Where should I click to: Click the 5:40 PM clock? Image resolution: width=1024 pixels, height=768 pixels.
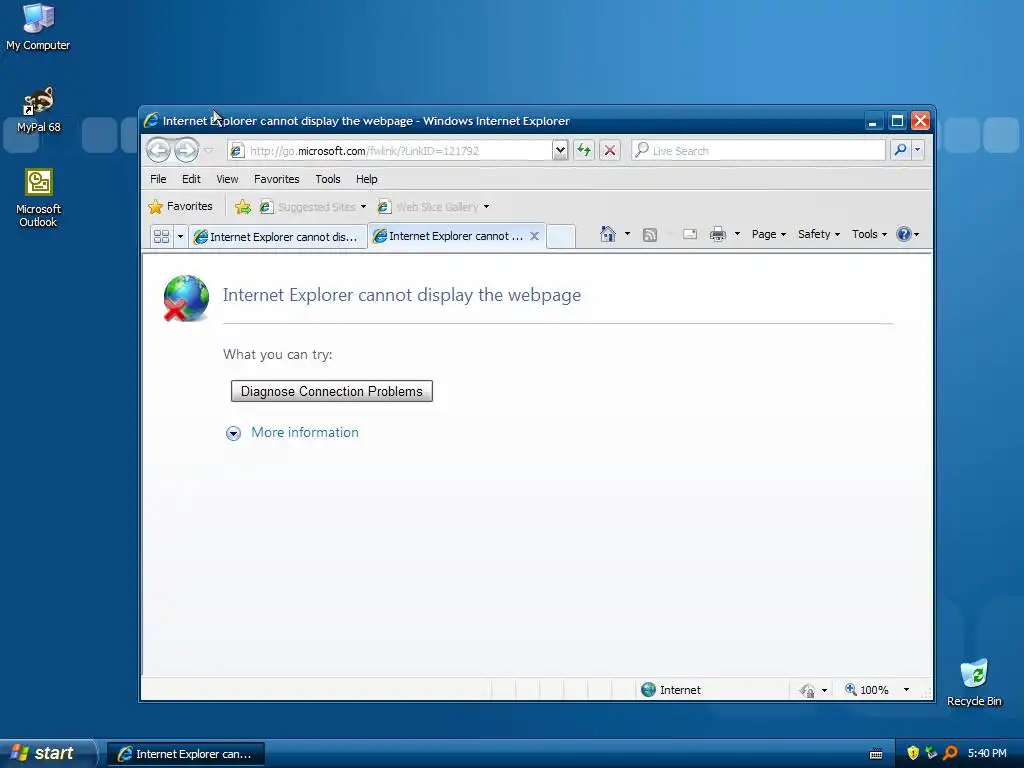(987, 753)
